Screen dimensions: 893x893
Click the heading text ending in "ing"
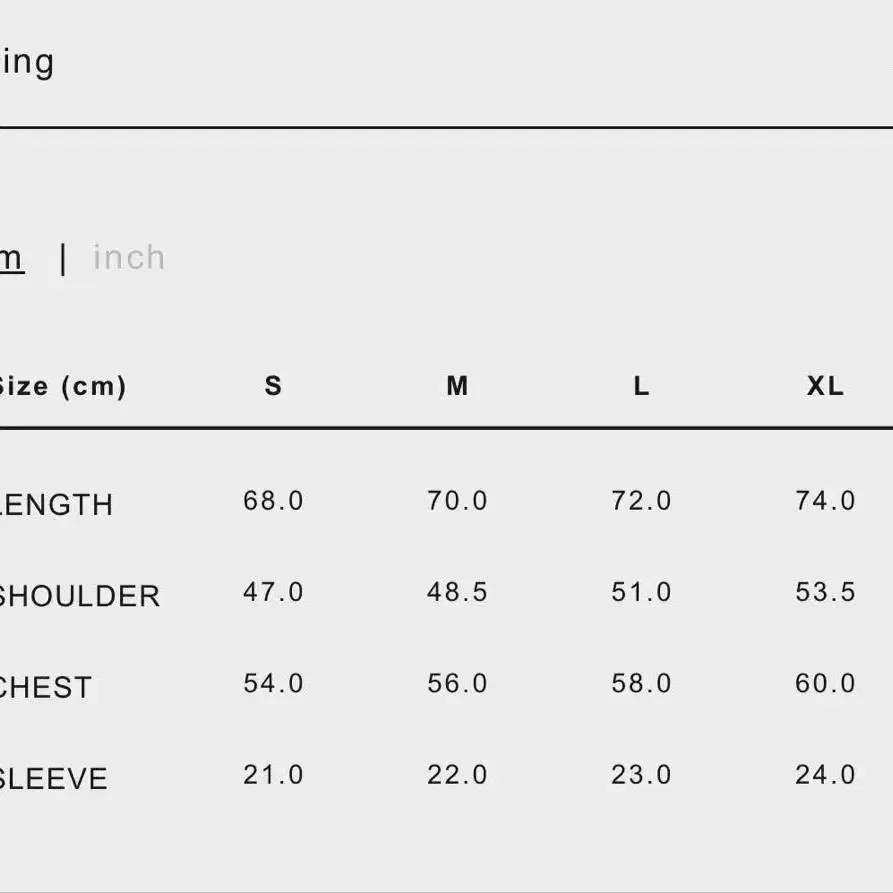coord(27,63)
